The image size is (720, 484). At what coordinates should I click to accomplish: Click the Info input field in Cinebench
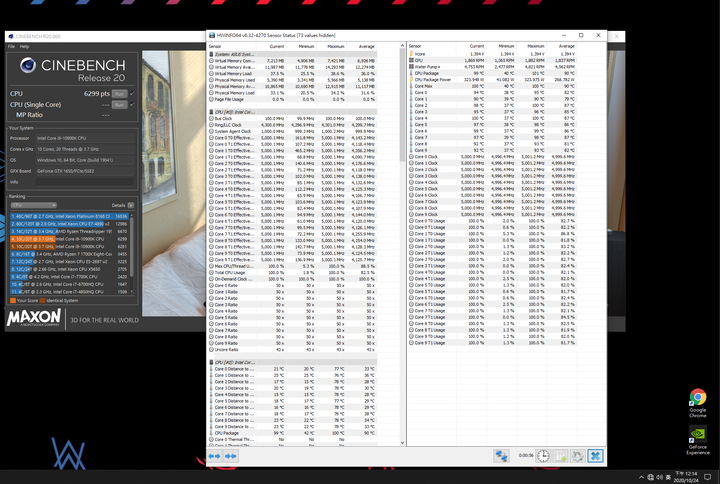pyautogui.click(x=85, y=182)
